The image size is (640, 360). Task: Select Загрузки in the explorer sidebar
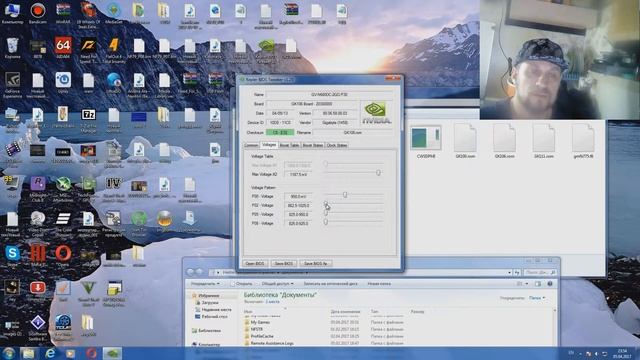point(207,303)
